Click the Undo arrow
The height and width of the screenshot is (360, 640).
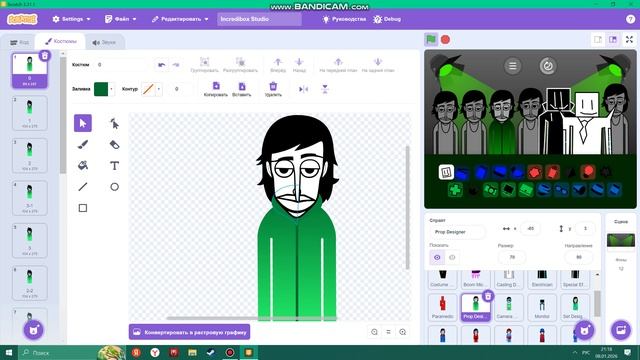point(162,65)
